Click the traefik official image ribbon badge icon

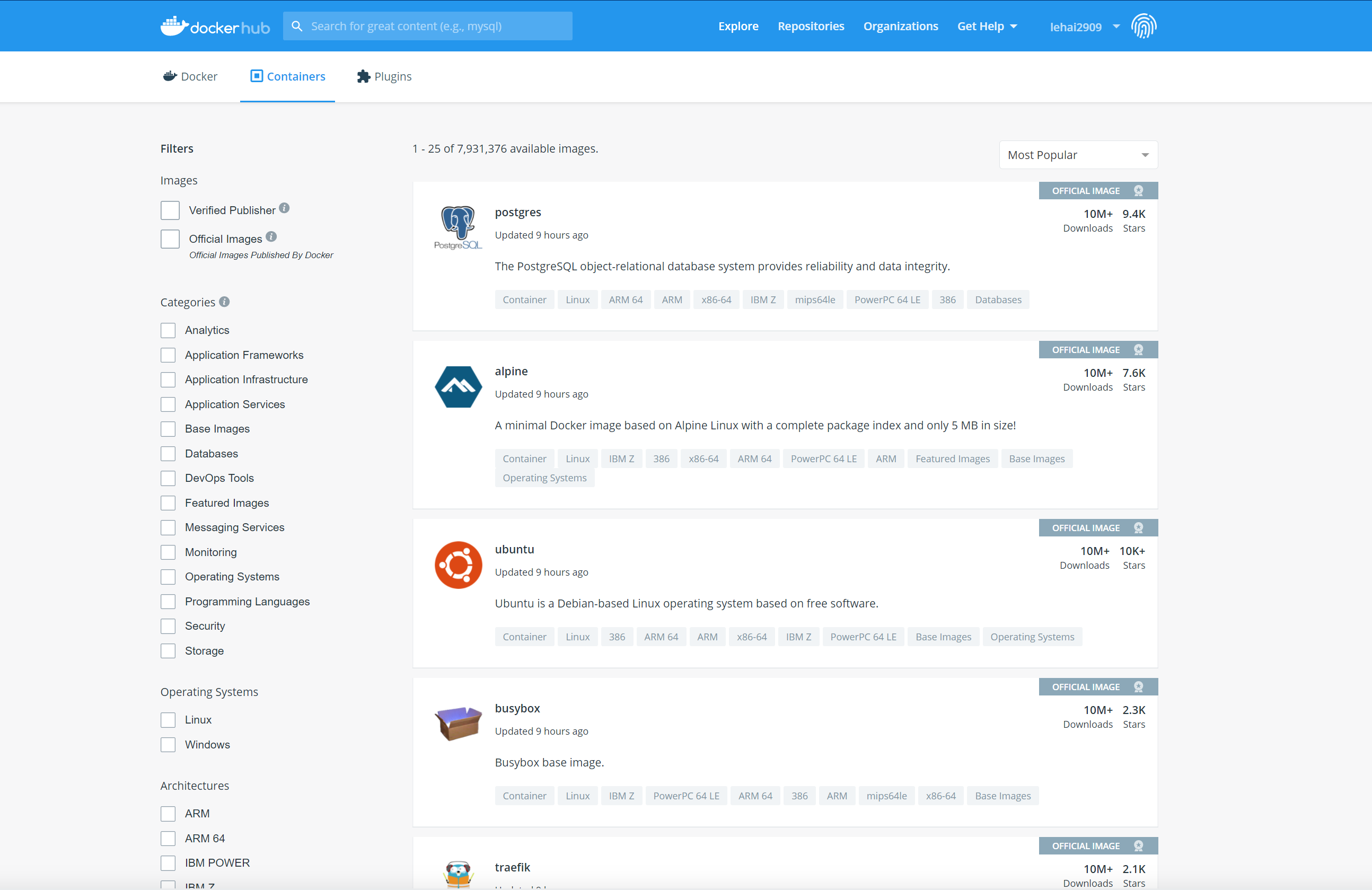pyautogui.click(x=1139, y=845)
